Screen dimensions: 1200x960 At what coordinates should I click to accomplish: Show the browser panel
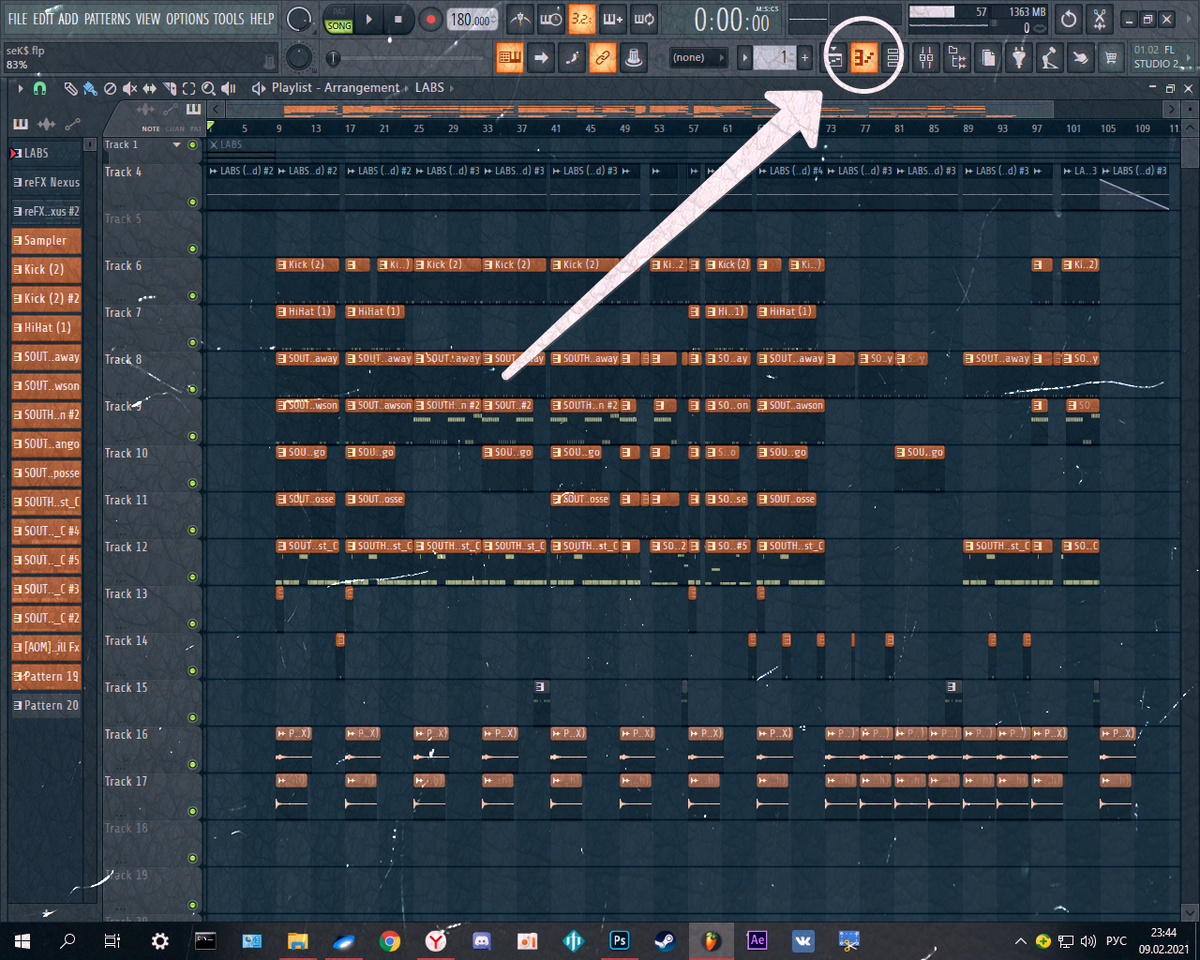pyautogui.click(x=957, y=59)
